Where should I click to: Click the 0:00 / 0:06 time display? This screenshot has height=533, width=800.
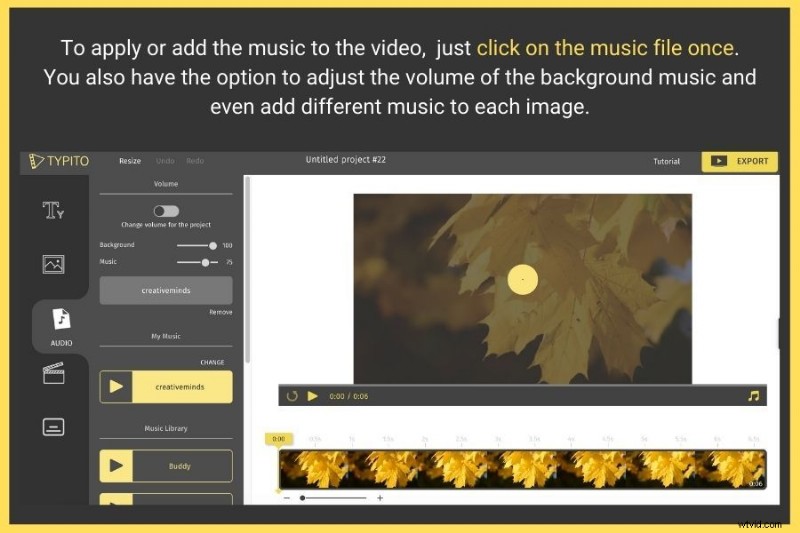point(348,396)
